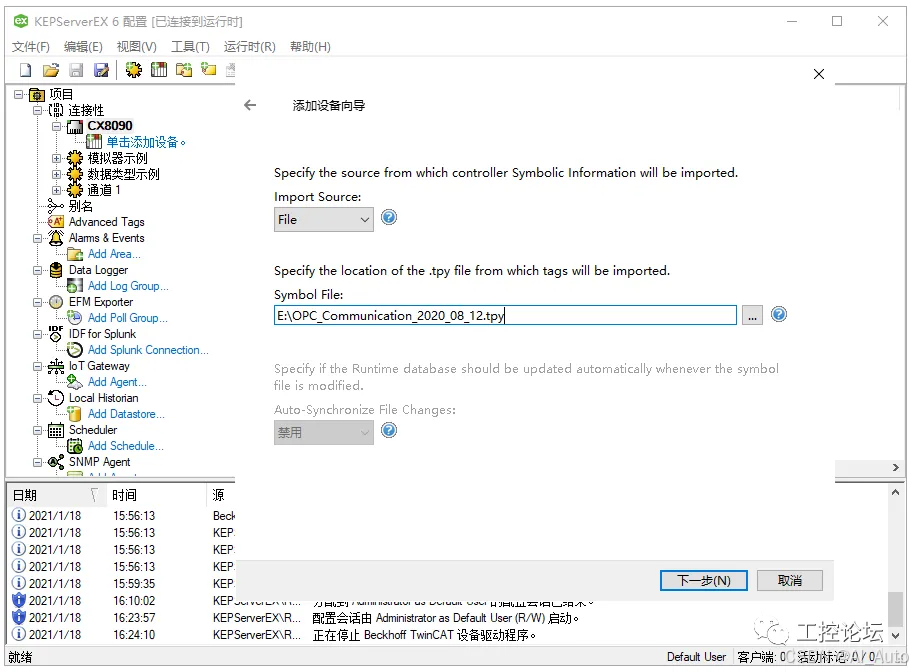Open the 帮助(H) menu
The image size is (913, 672).
310,47
